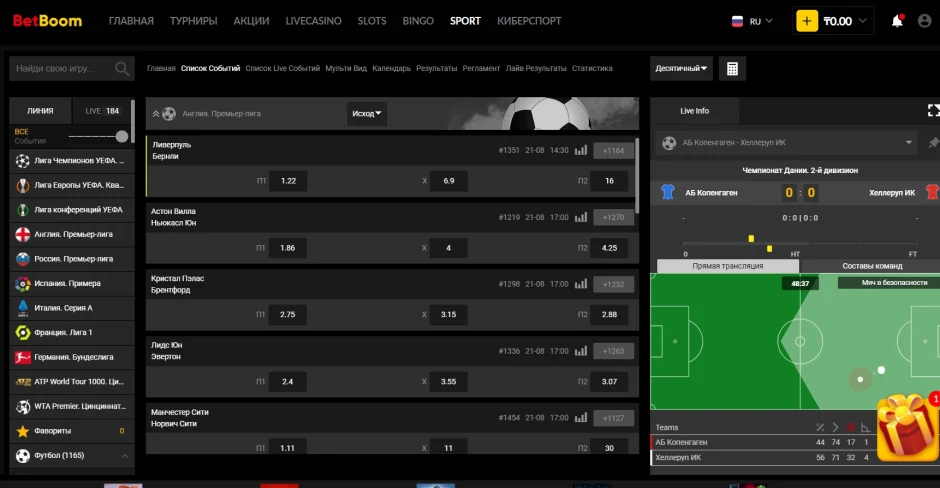
Task: Open WTA Premier Цинциннати in sidebar
Action: [x=72, y=406]
